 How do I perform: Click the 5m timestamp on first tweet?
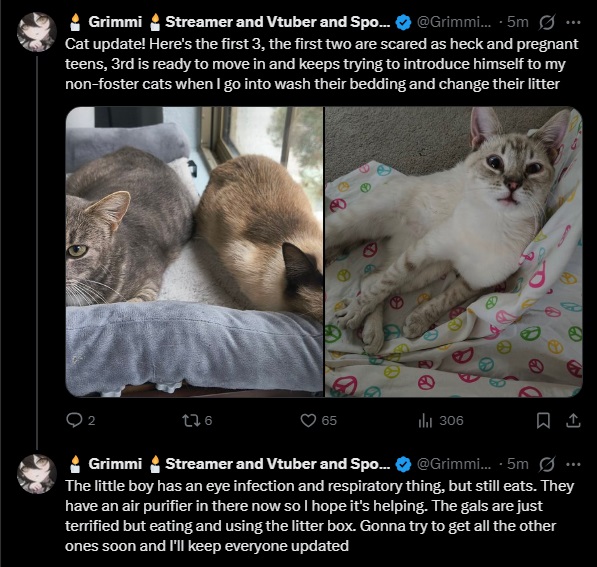pyautogui.click(x=518, y=22)
